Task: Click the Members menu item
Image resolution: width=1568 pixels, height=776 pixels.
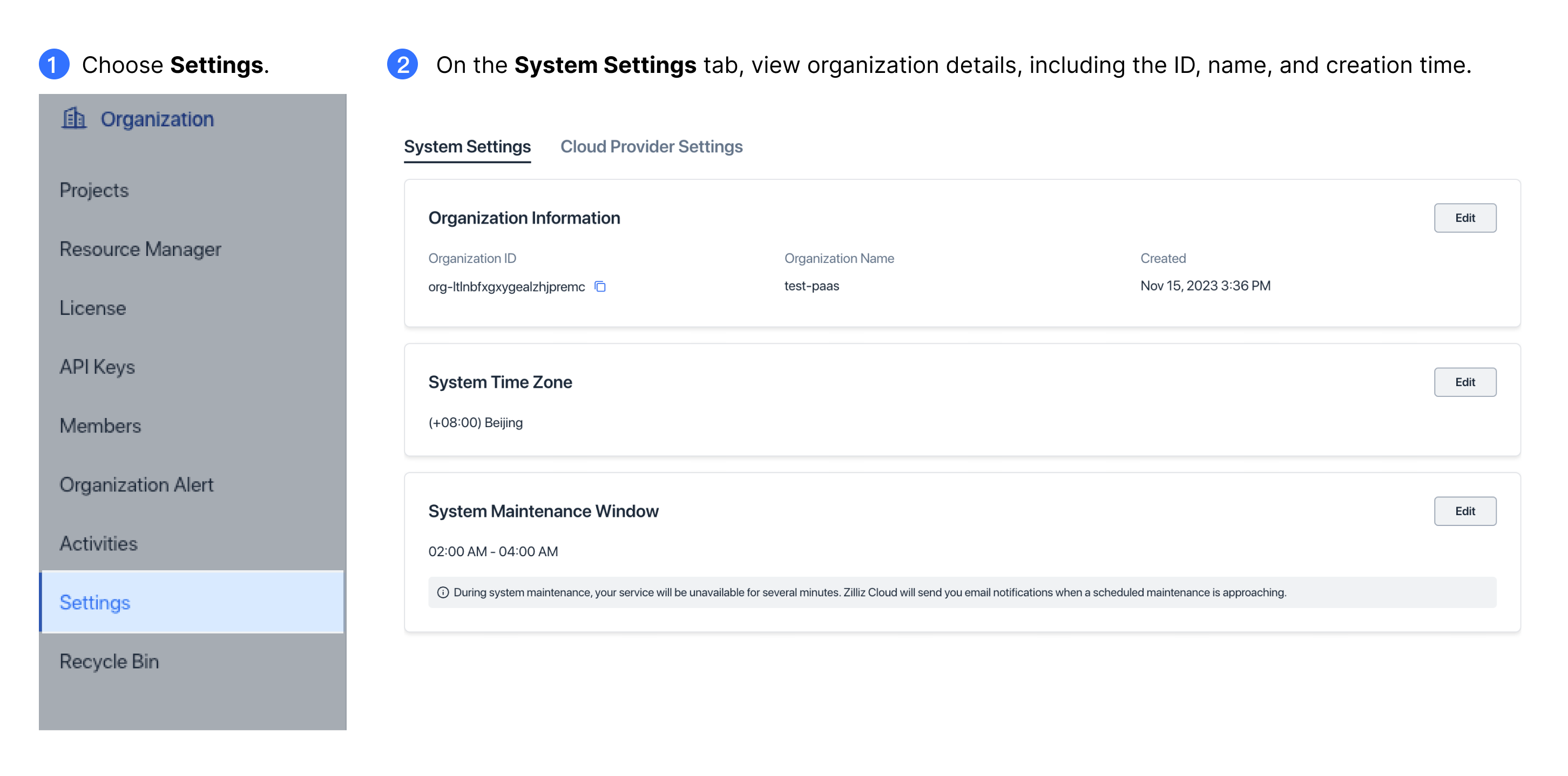Action: [x=99, y=425]
